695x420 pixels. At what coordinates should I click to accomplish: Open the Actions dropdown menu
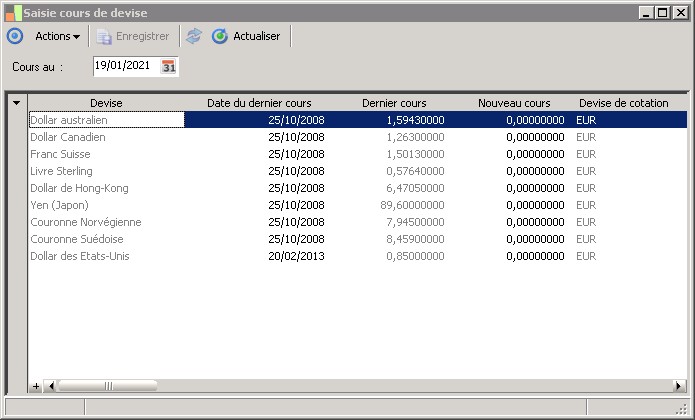pos(58,36)
